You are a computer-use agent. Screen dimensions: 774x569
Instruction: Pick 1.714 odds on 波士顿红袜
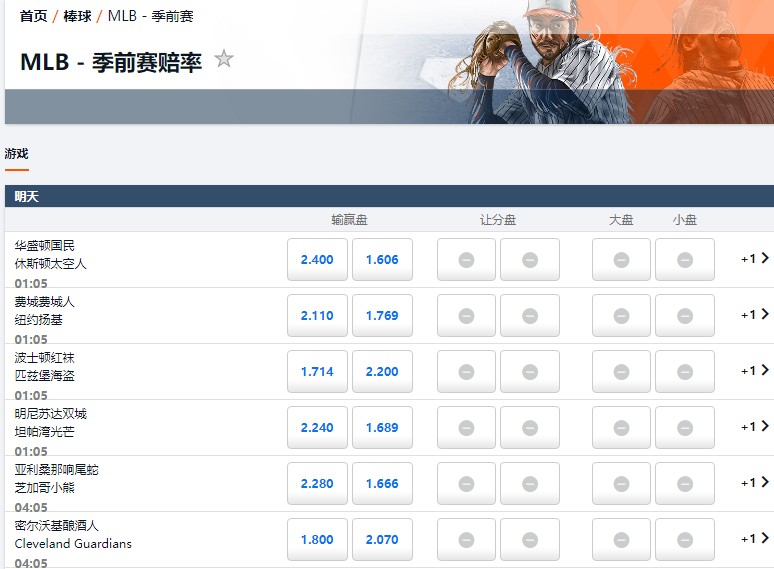pos(317,372)
